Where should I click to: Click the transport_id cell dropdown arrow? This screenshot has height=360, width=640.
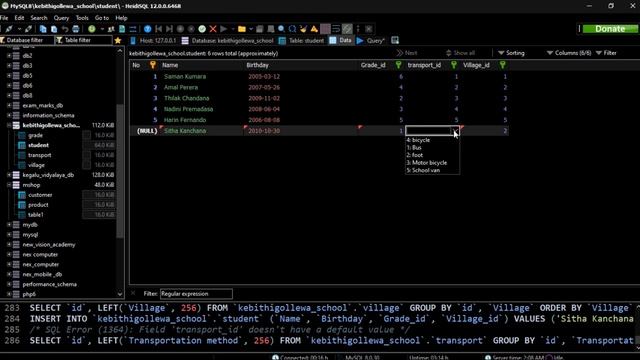pos(455,131)
